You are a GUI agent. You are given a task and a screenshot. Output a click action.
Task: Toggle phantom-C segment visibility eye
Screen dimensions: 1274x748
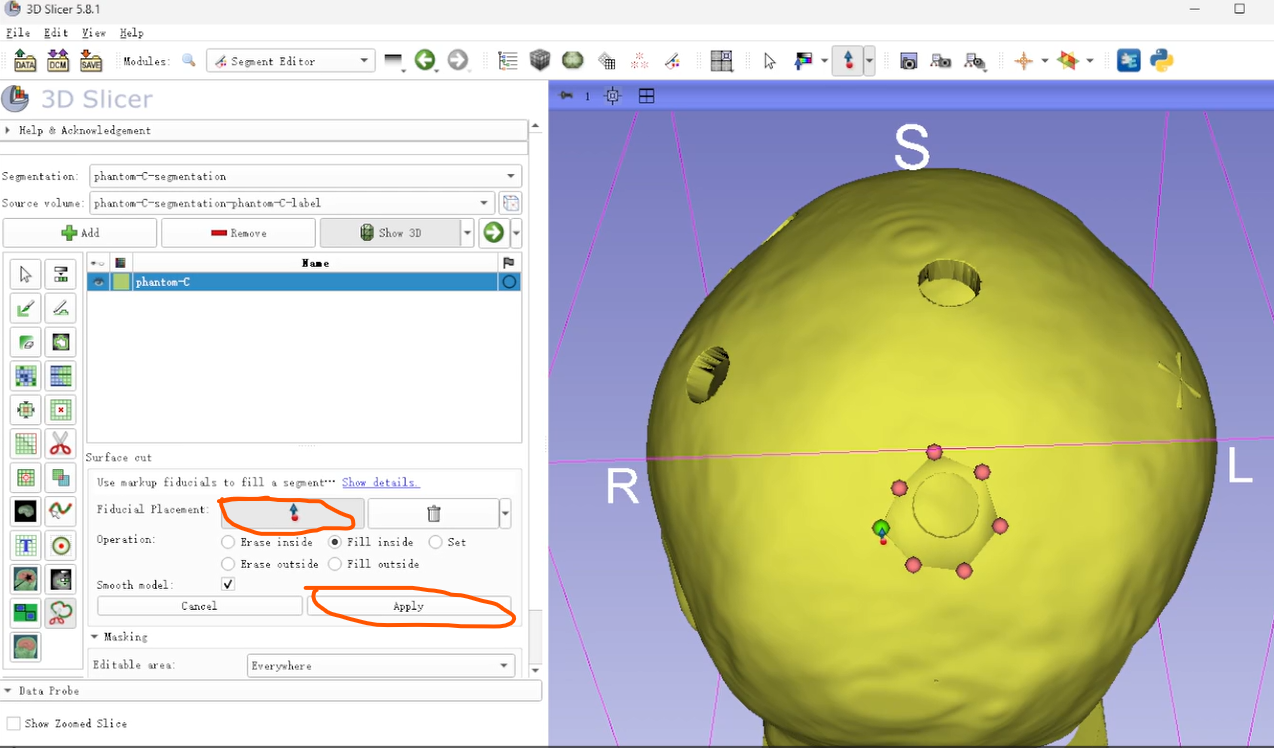pyautogui.click(x=98, y=282)
